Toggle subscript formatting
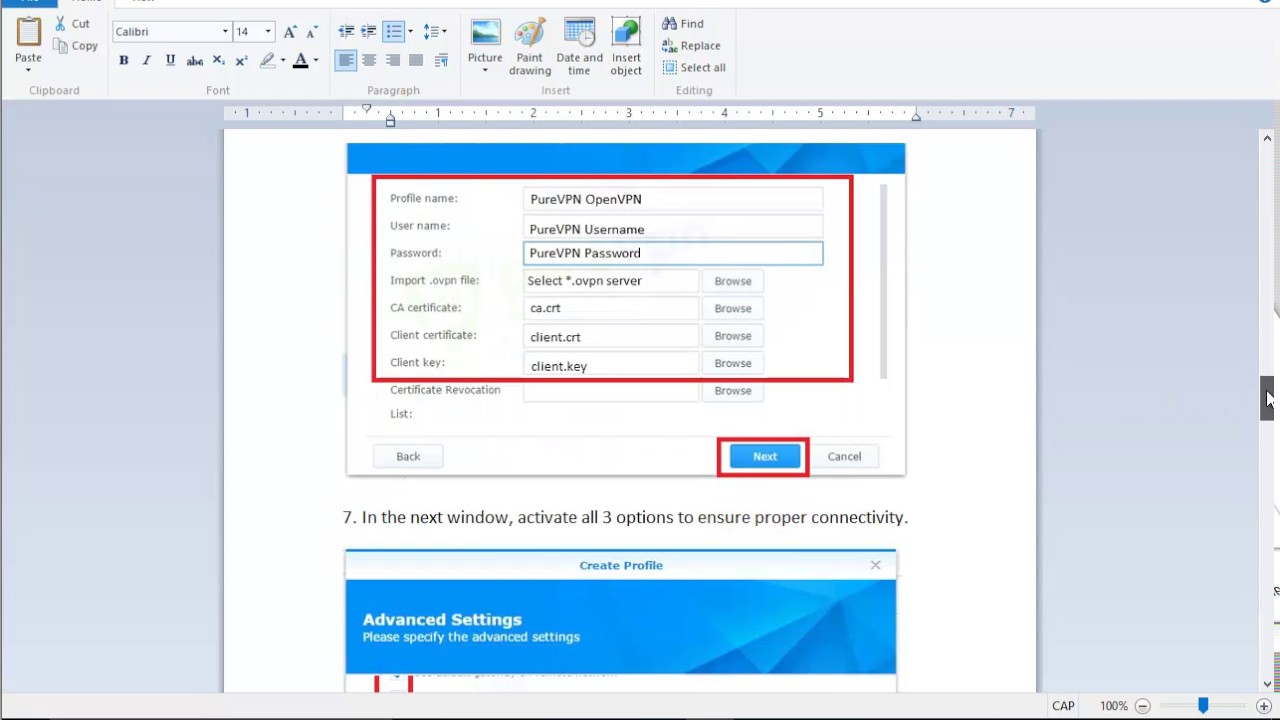This screenshot has width=1280, height=720. (x=219, y=61)
